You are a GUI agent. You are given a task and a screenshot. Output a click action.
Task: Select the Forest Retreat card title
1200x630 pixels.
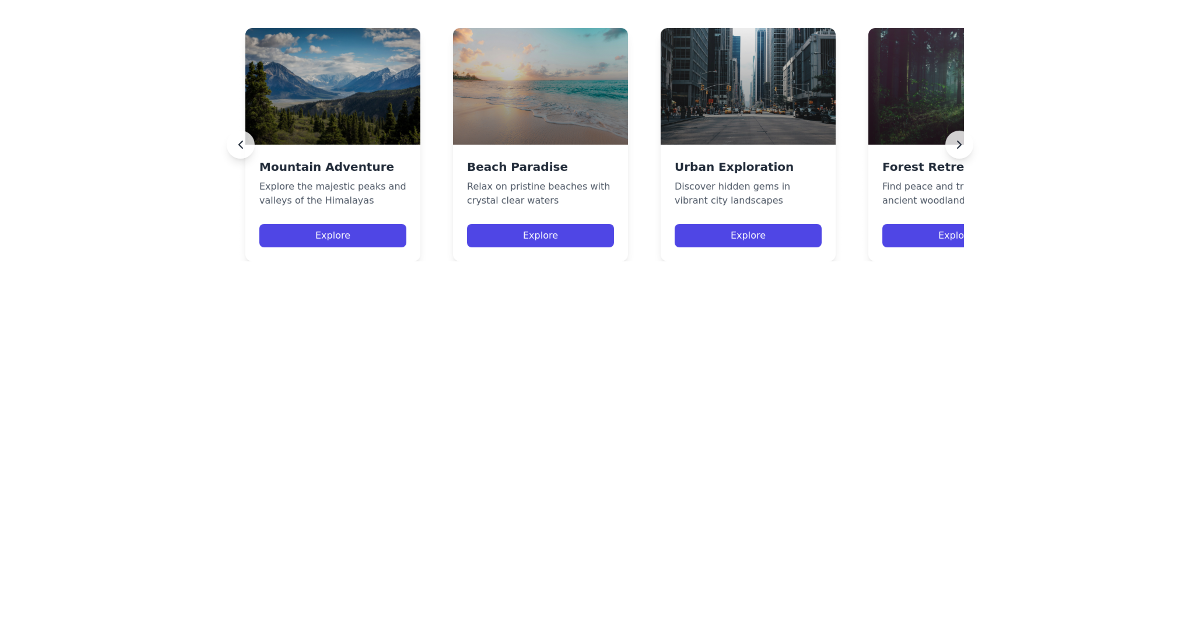pos(920,167)
